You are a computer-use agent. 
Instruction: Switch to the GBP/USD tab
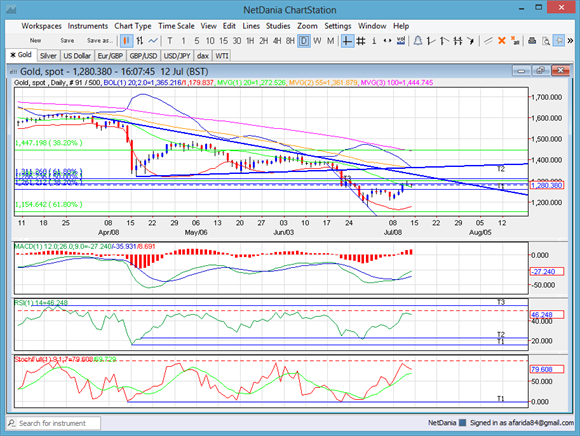[x=144, y=56]
